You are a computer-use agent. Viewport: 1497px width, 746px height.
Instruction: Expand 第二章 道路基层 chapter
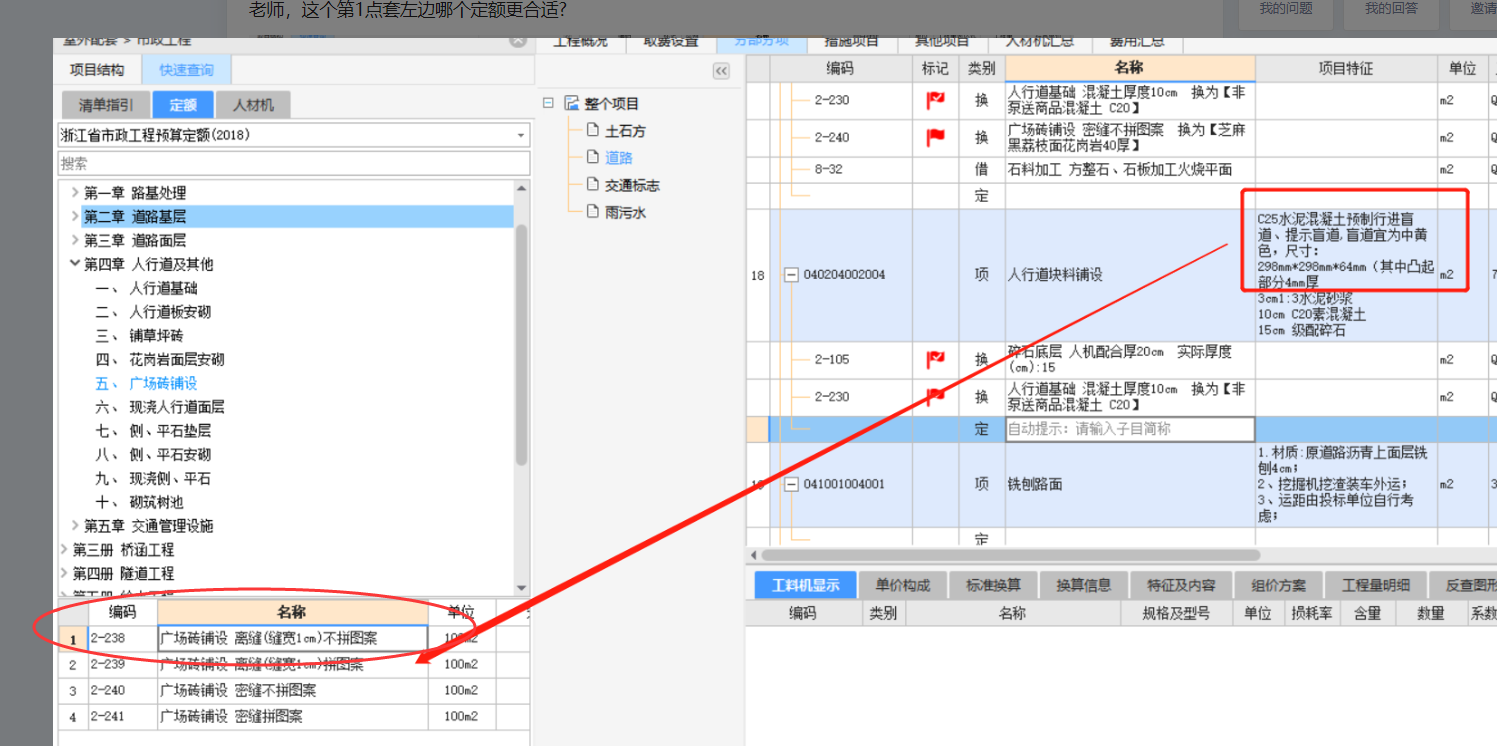tap(75, 216)
